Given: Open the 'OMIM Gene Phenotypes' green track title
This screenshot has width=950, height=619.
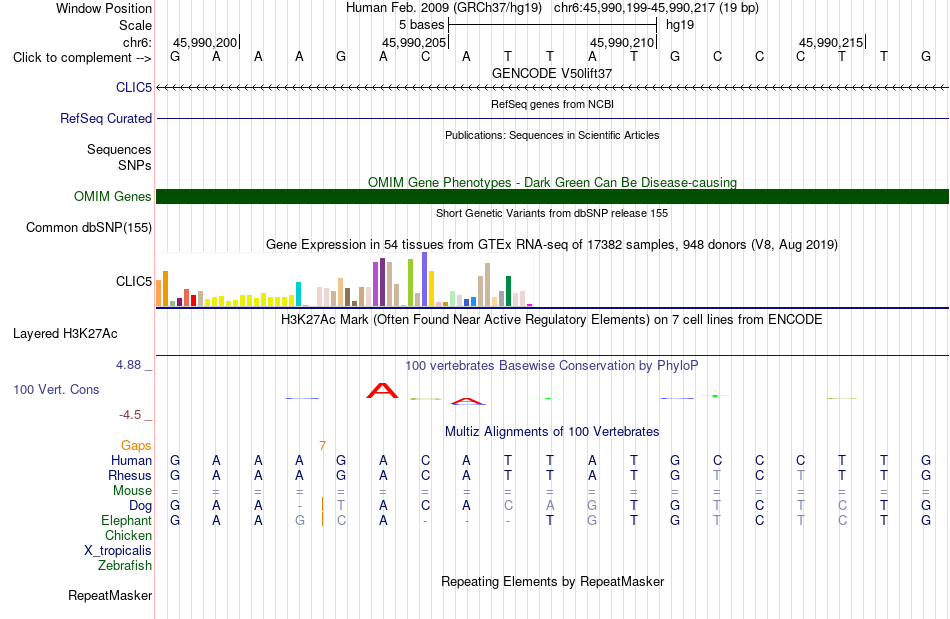Looking at the screenshot, I should click(553, 182).
